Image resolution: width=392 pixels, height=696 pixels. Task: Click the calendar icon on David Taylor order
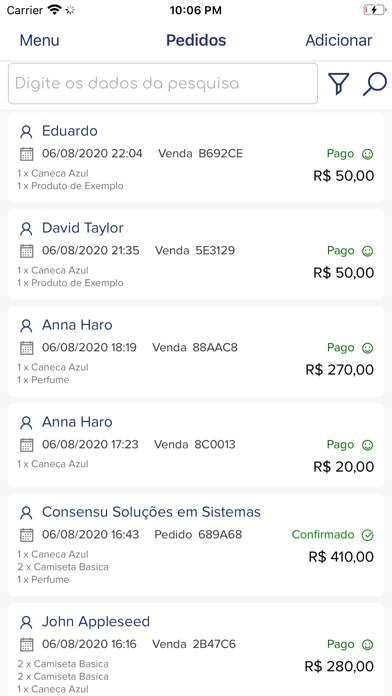(27, 251)
